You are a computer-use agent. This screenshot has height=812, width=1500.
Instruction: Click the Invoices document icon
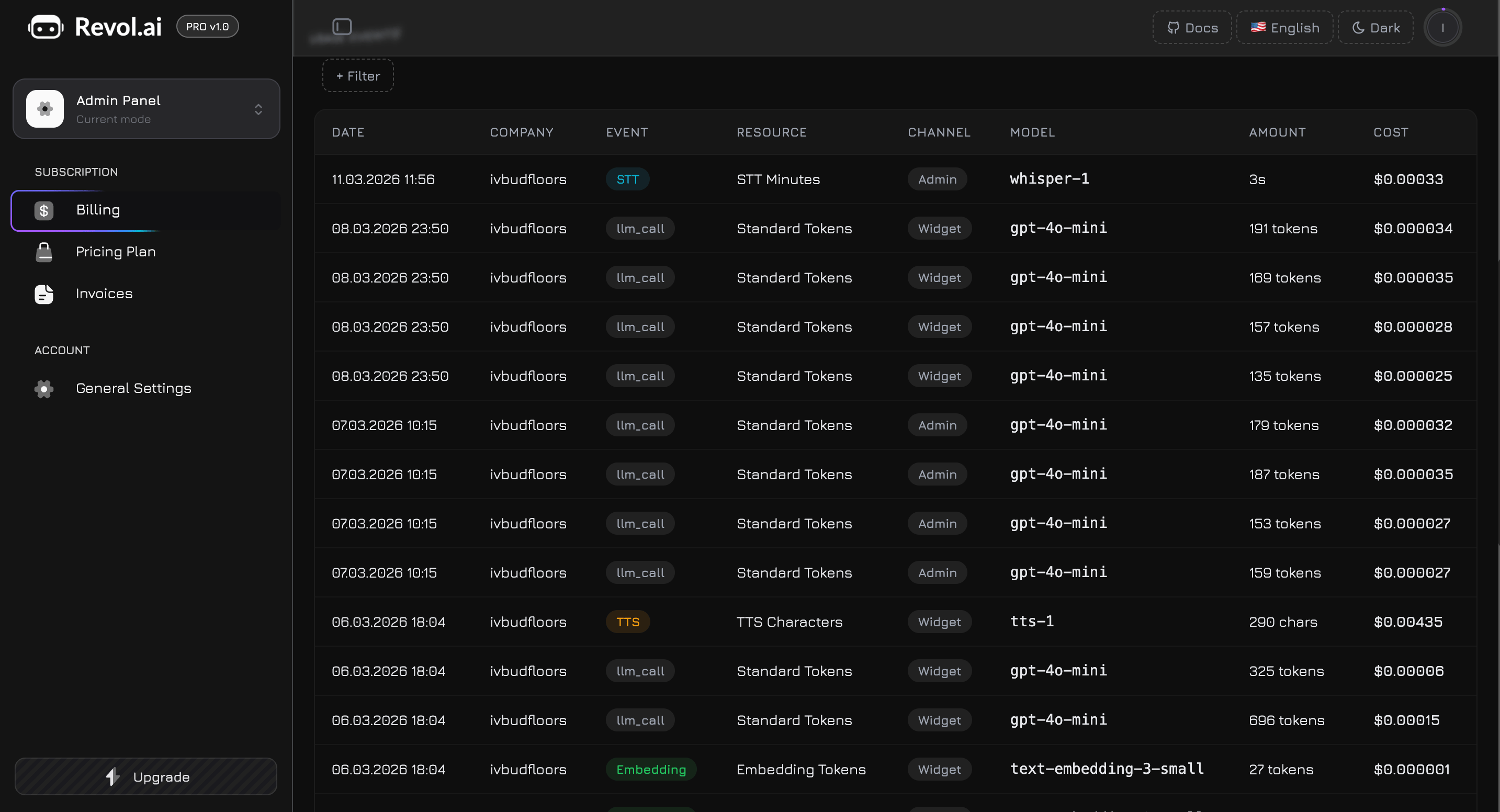(43, 294)
